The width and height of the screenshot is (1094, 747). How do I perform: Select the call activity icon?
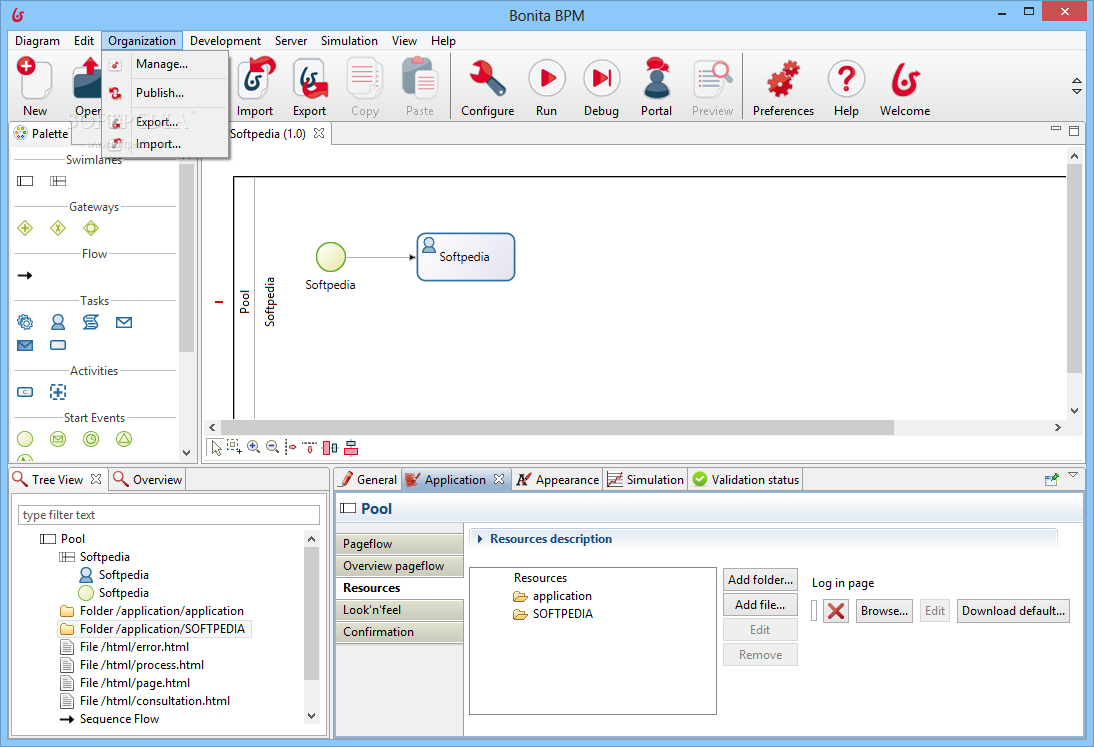pos(25,392)
